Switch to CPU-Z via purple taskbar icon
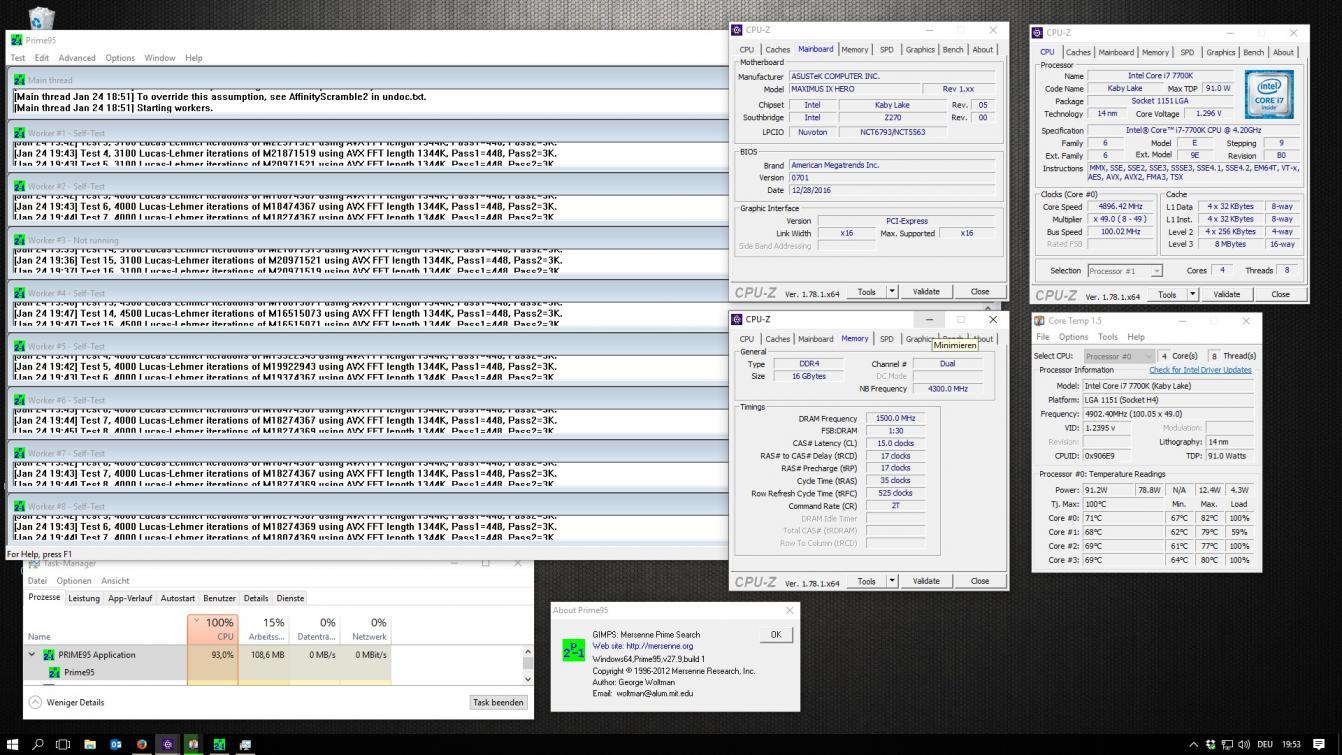1342x755 pixels. [x=167, y=744]
